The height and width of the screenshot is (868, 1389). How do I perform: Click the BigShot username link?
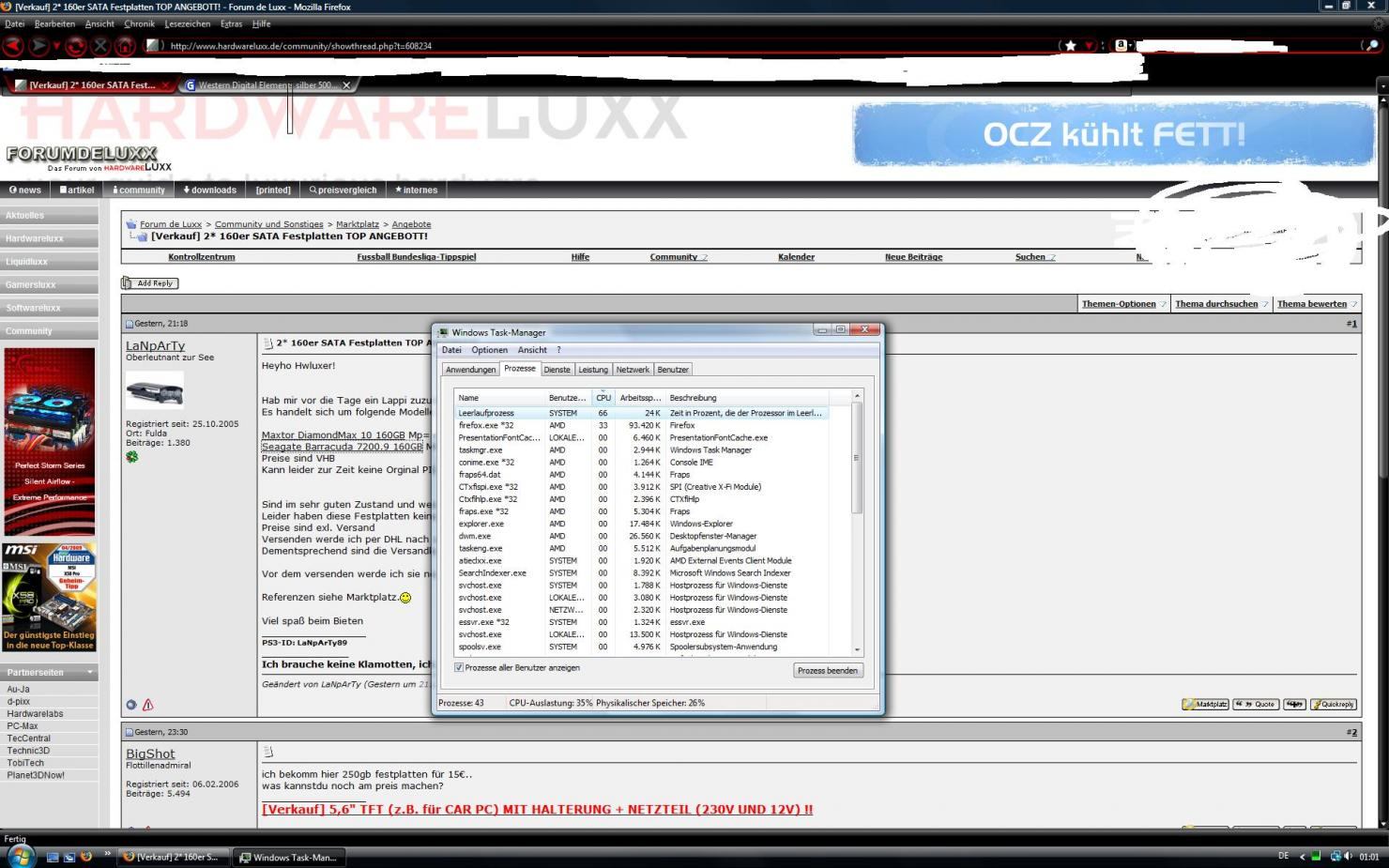click(x=150, y=754)
